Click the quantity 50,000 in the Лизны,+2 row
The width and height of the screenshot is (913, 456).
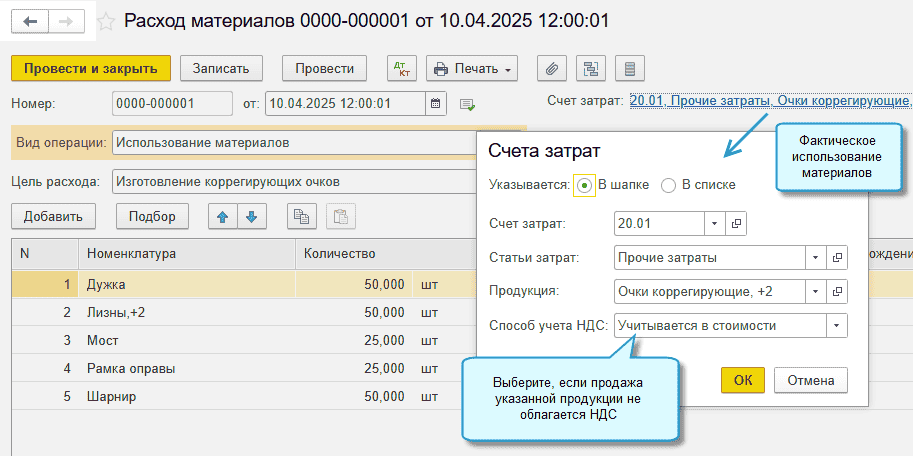384,313
